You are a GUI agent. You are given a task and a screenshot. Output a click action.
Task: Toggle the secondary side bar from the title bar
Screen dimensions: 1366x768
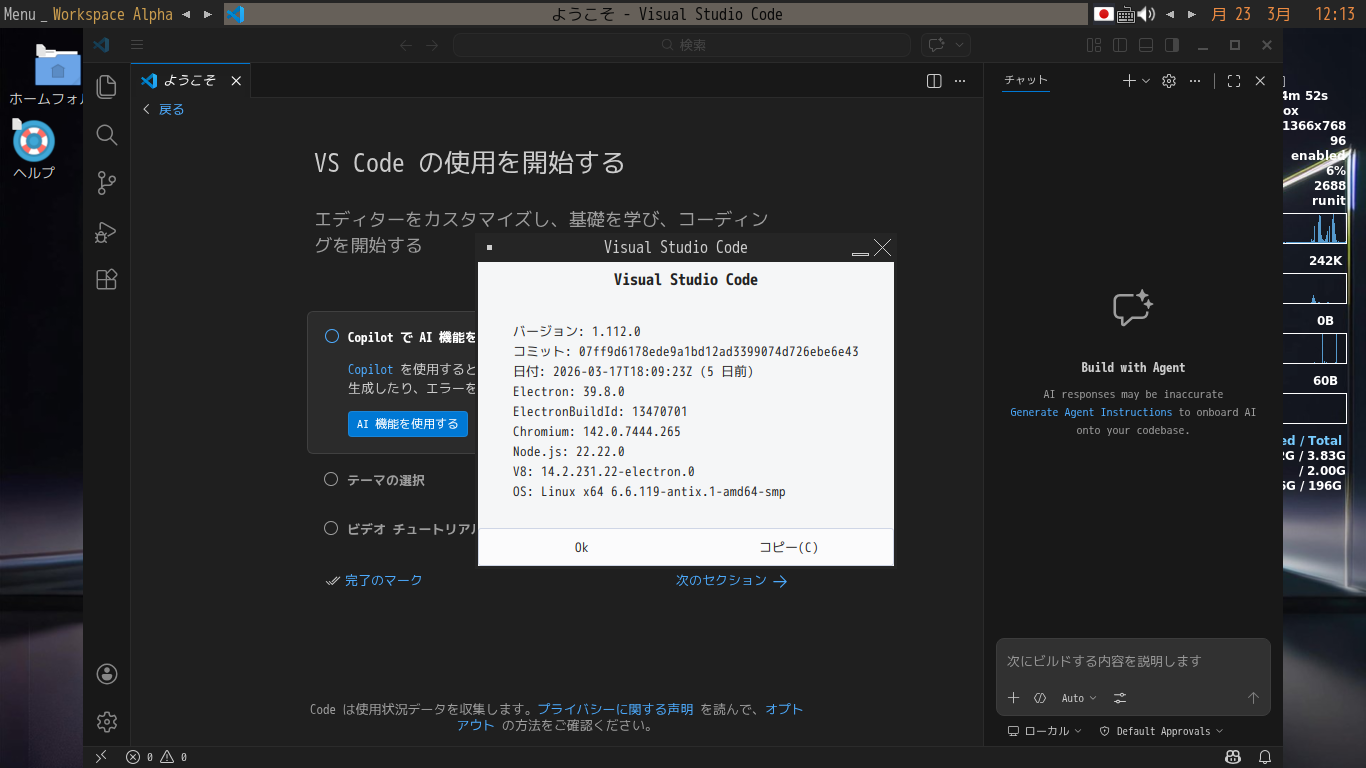[1172, 45]
